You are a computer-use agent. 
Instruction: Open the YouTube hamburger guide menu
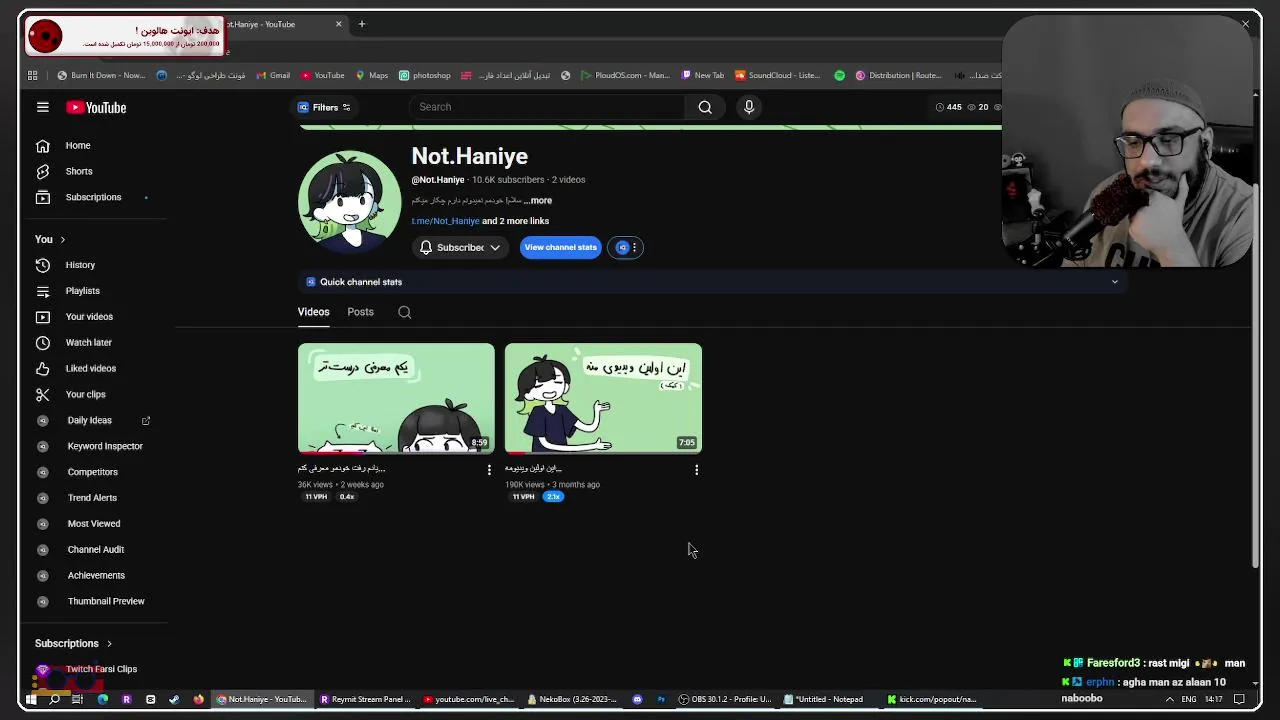click(x=43, y=107)
